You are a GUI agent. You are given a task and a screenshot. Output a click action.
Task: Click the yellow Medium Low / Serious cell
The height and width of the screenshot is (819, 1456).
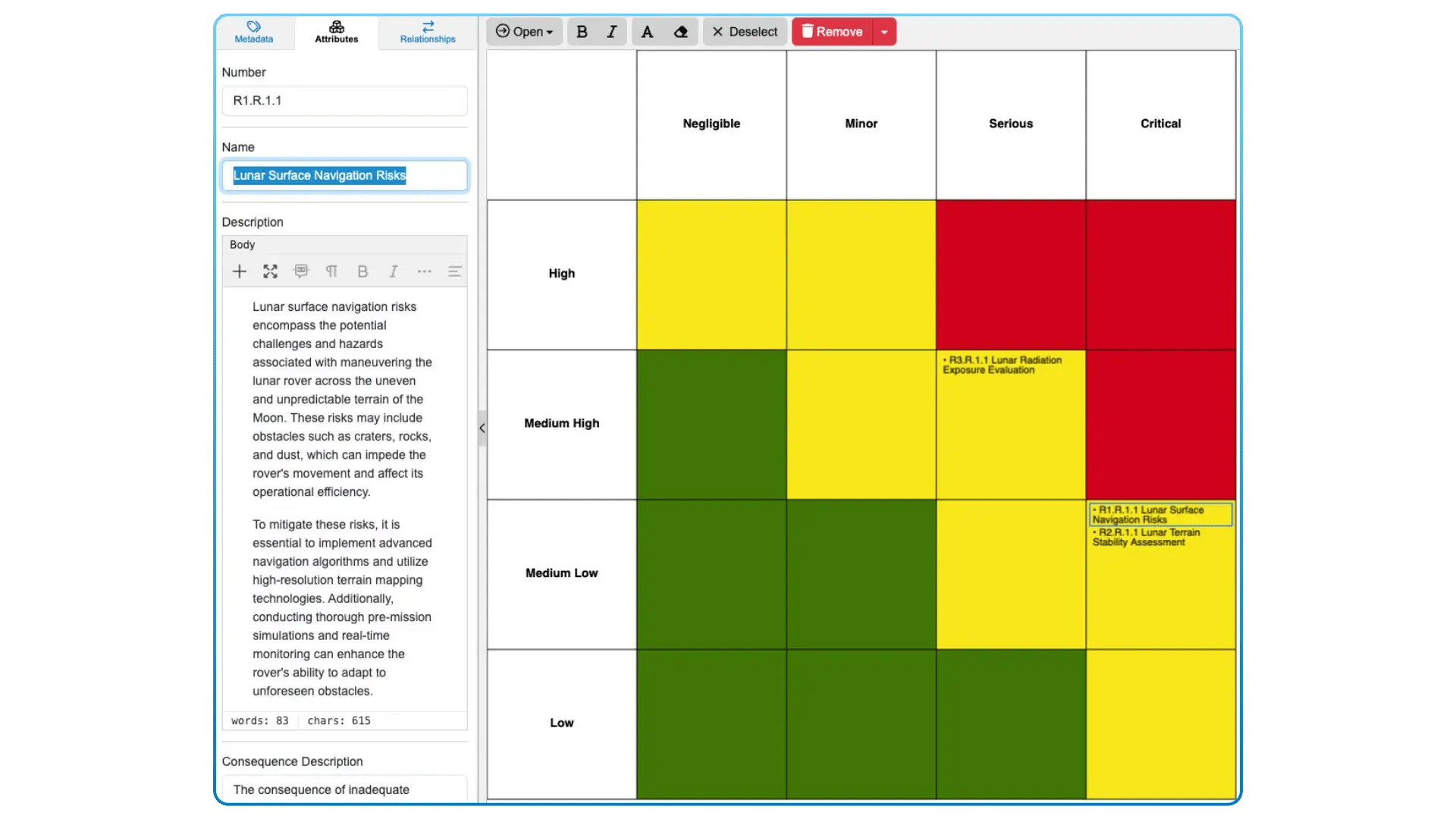(x=1011, y=574)
